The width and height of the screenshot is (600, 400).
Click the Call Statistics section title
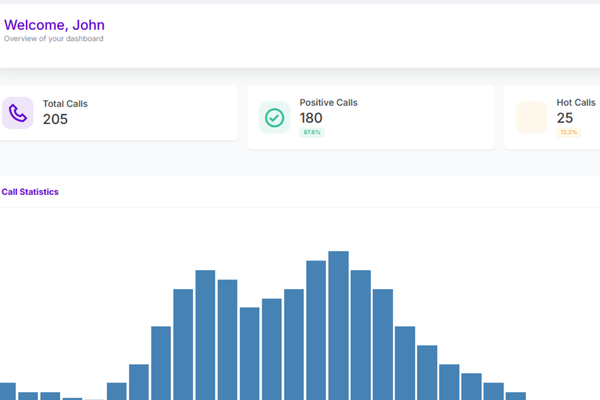click(x=30, y=192)
